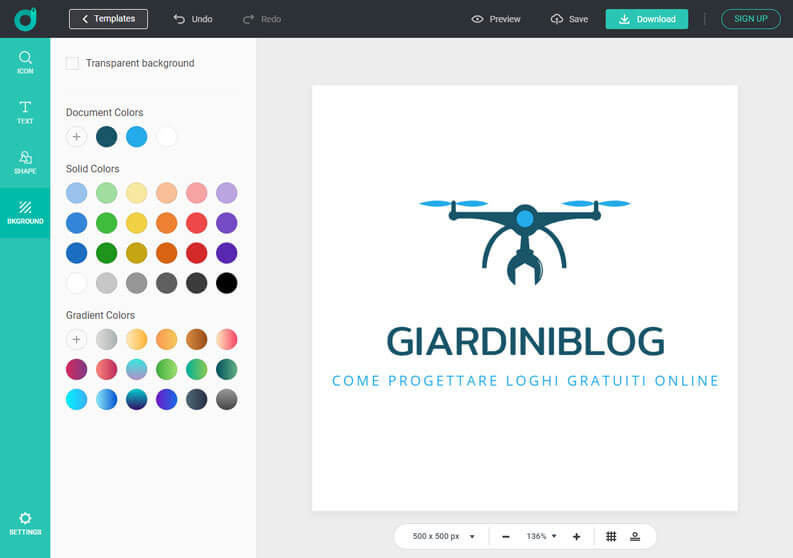This screenshot has width=793, height=558.
Task: Choose bright red solid color
Action: point(196,223)
